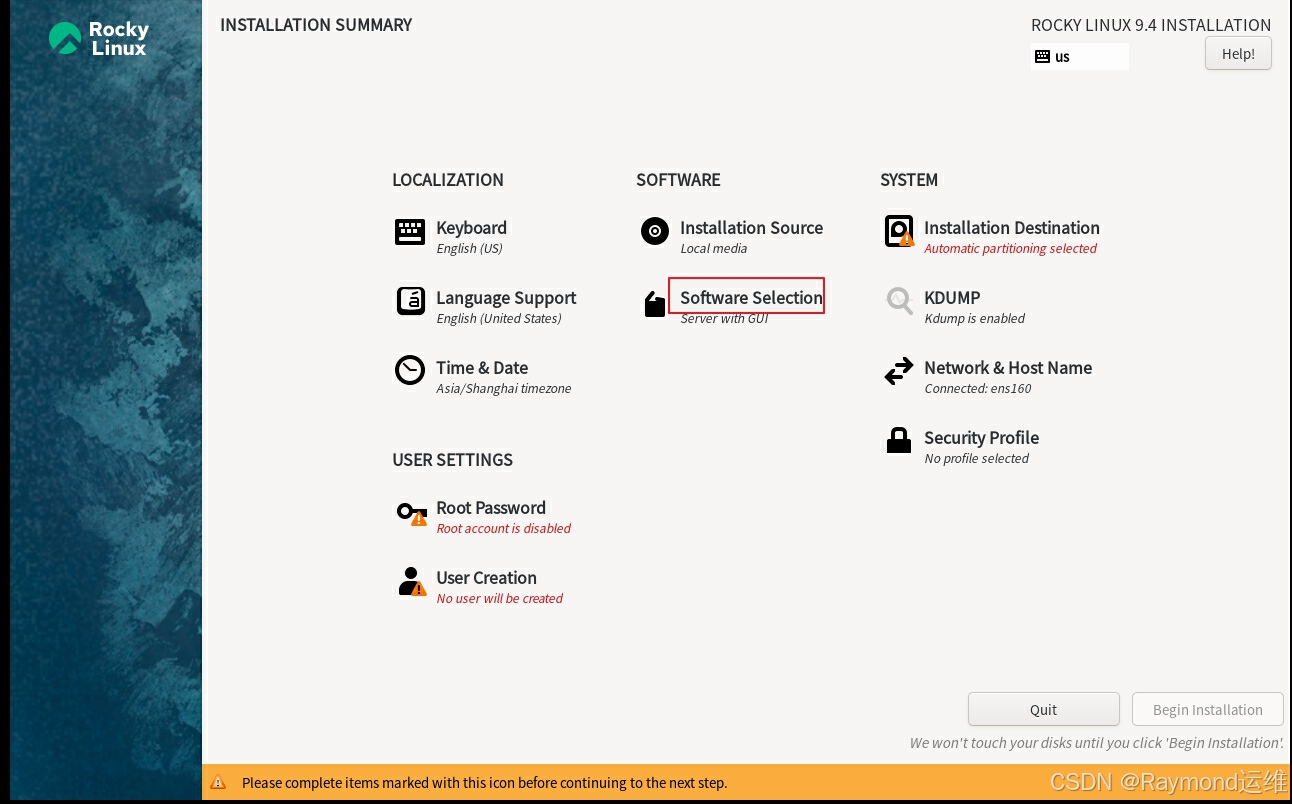The image size is (1292, 804).
Task: Click the 'Please complete items marked' warning message
Action: (484, 783)
